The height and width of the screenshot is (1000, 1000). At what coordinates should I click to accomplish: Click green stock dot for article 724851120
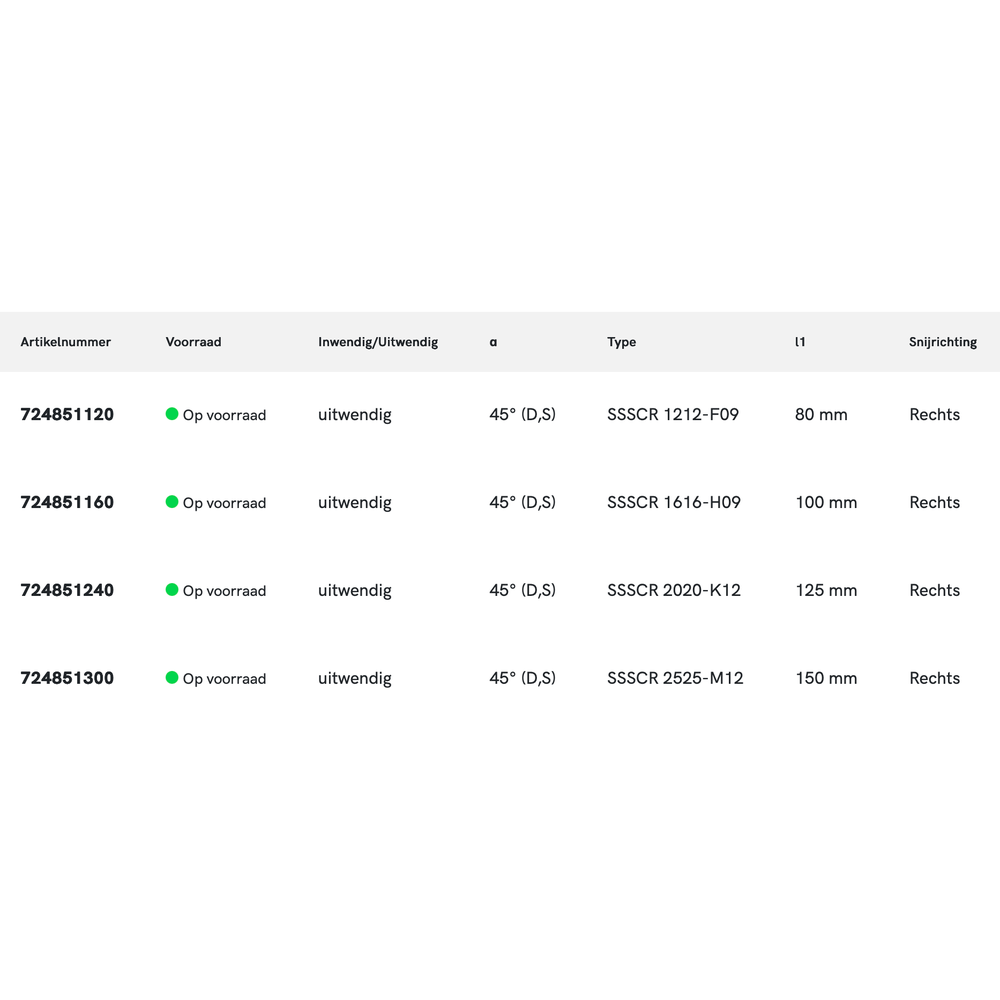click(x=172, y=414)
